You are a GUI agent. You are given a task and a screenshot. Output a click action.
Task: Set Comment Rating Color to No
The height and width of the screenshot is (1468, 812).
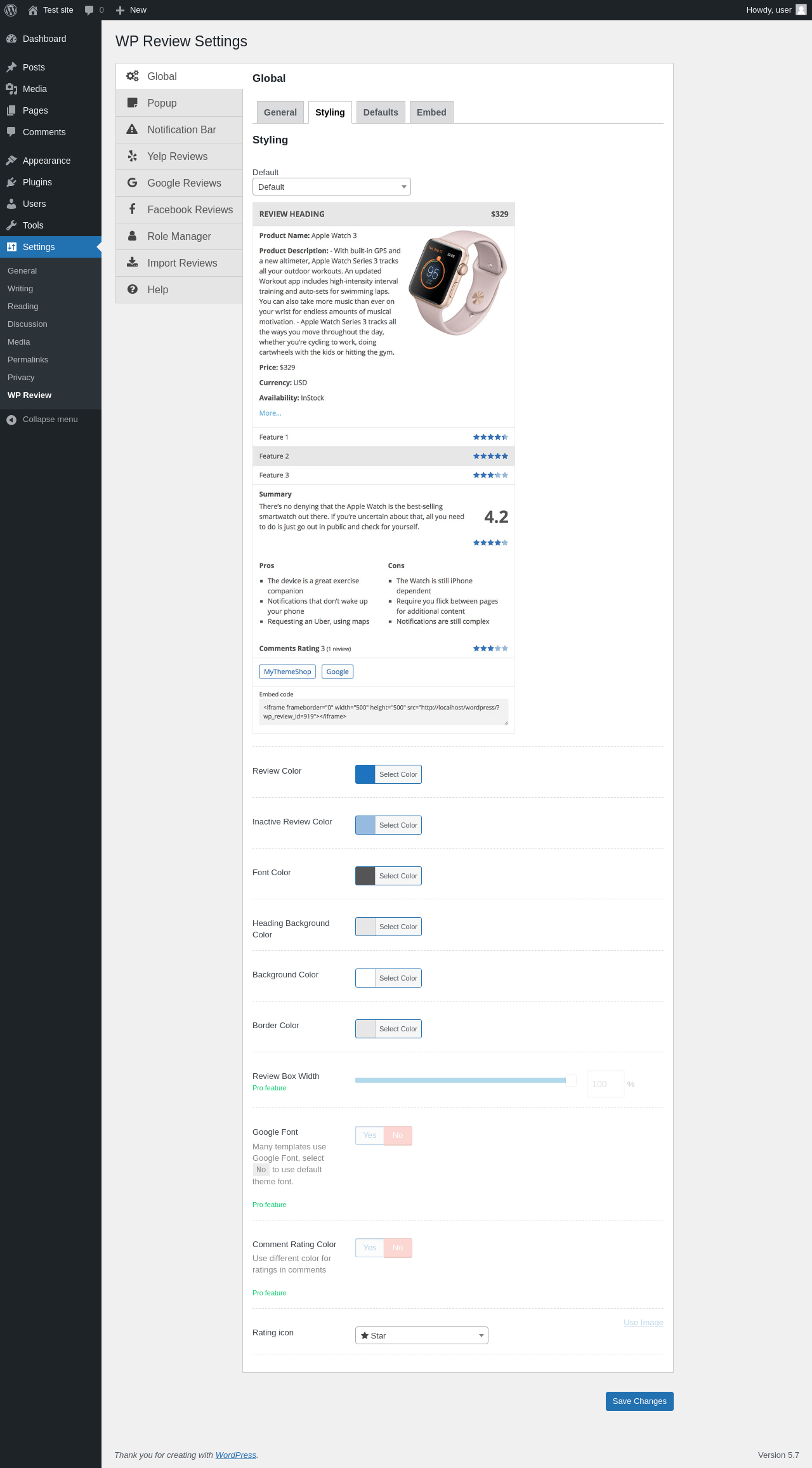398,1248
